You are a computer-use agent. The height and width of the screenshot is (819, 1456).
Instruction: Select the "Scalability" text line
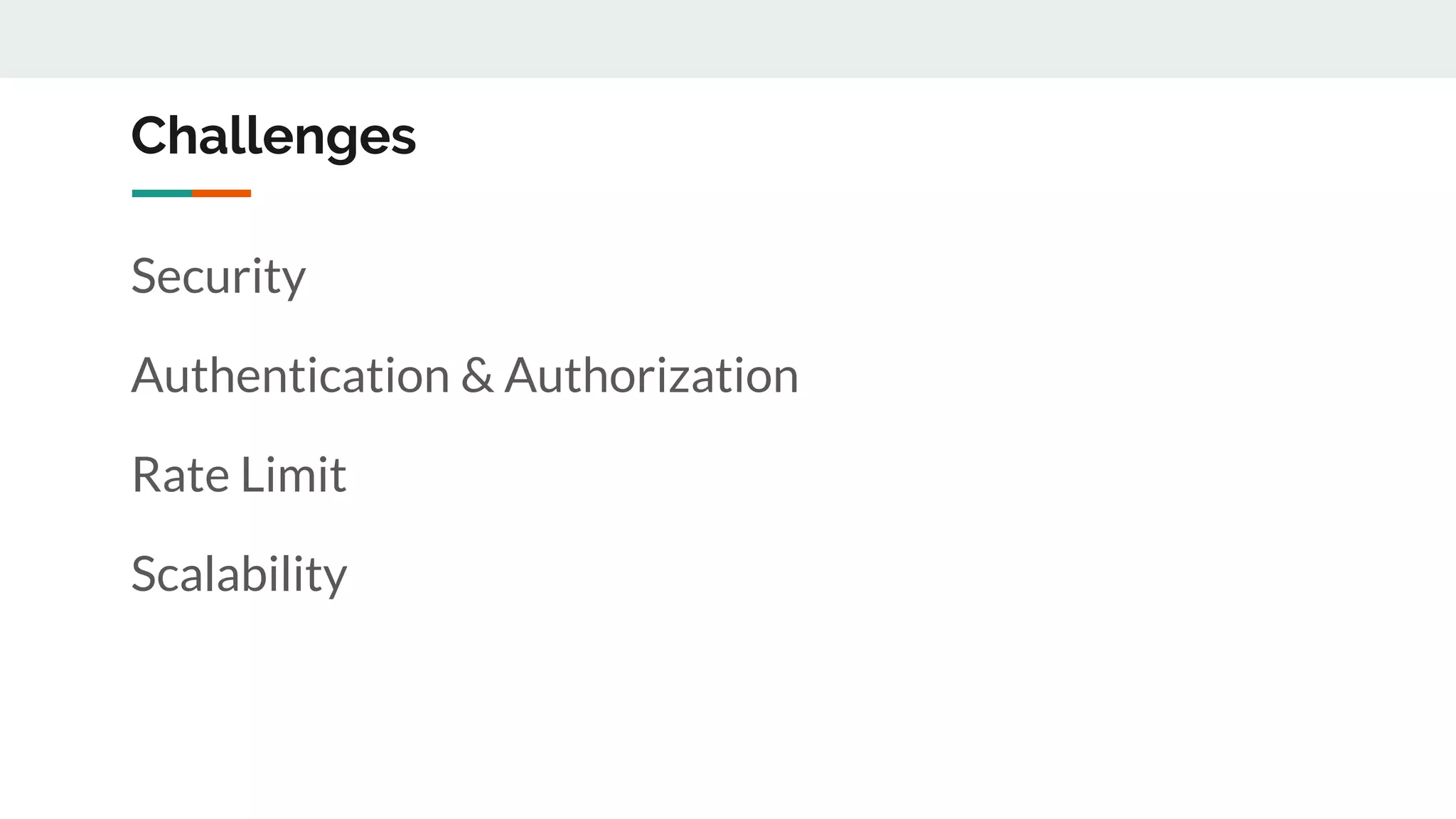coord(239,574)
